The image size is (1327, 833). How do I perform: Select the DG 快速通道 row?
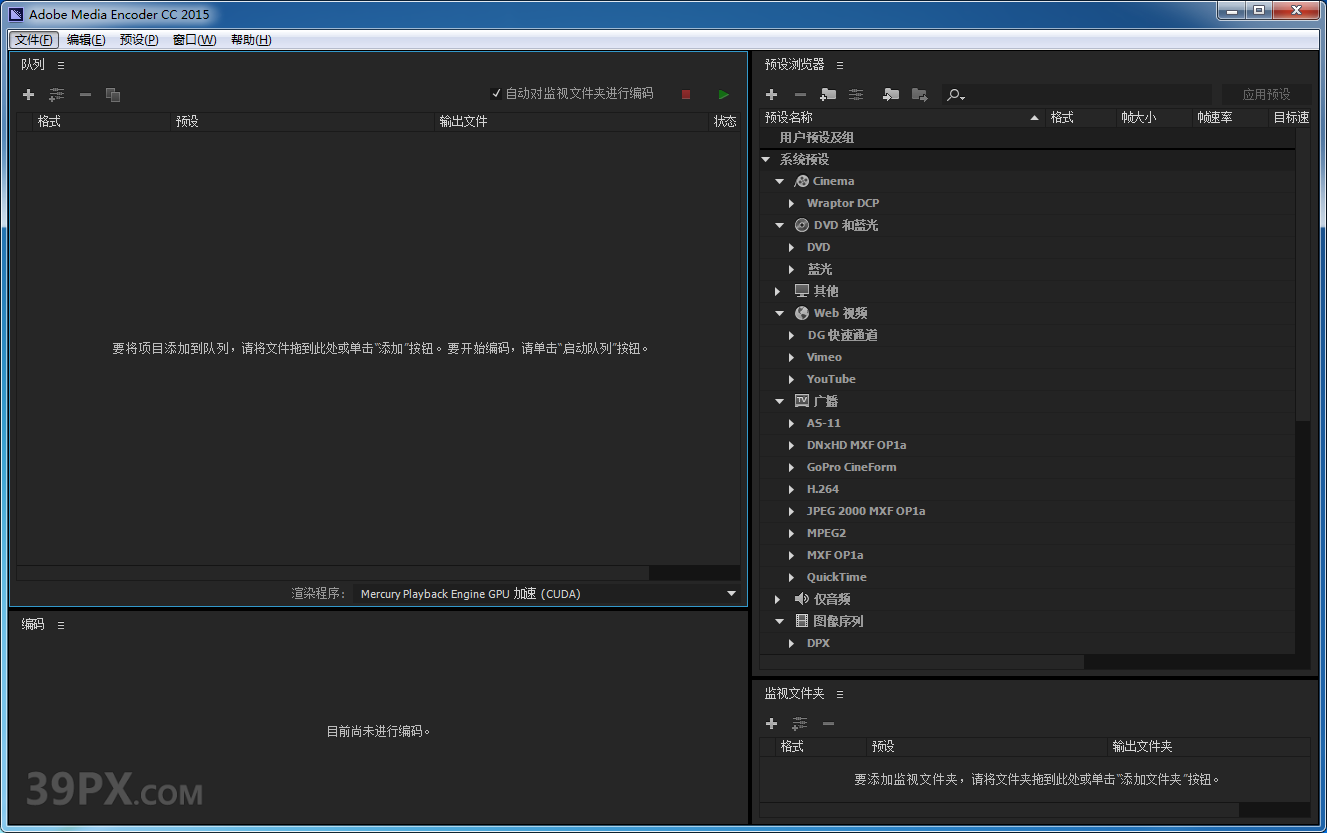(x=1027, y=336)
